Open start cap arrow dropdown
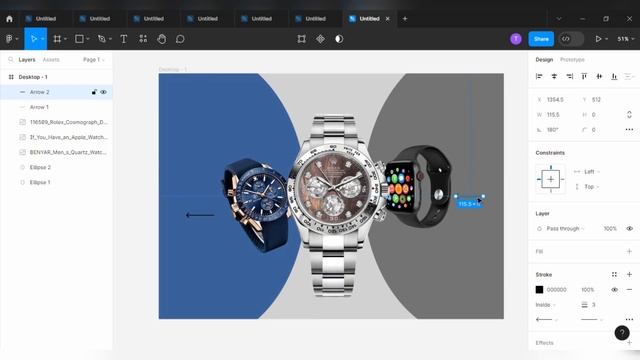 click(x=546, y=319)
